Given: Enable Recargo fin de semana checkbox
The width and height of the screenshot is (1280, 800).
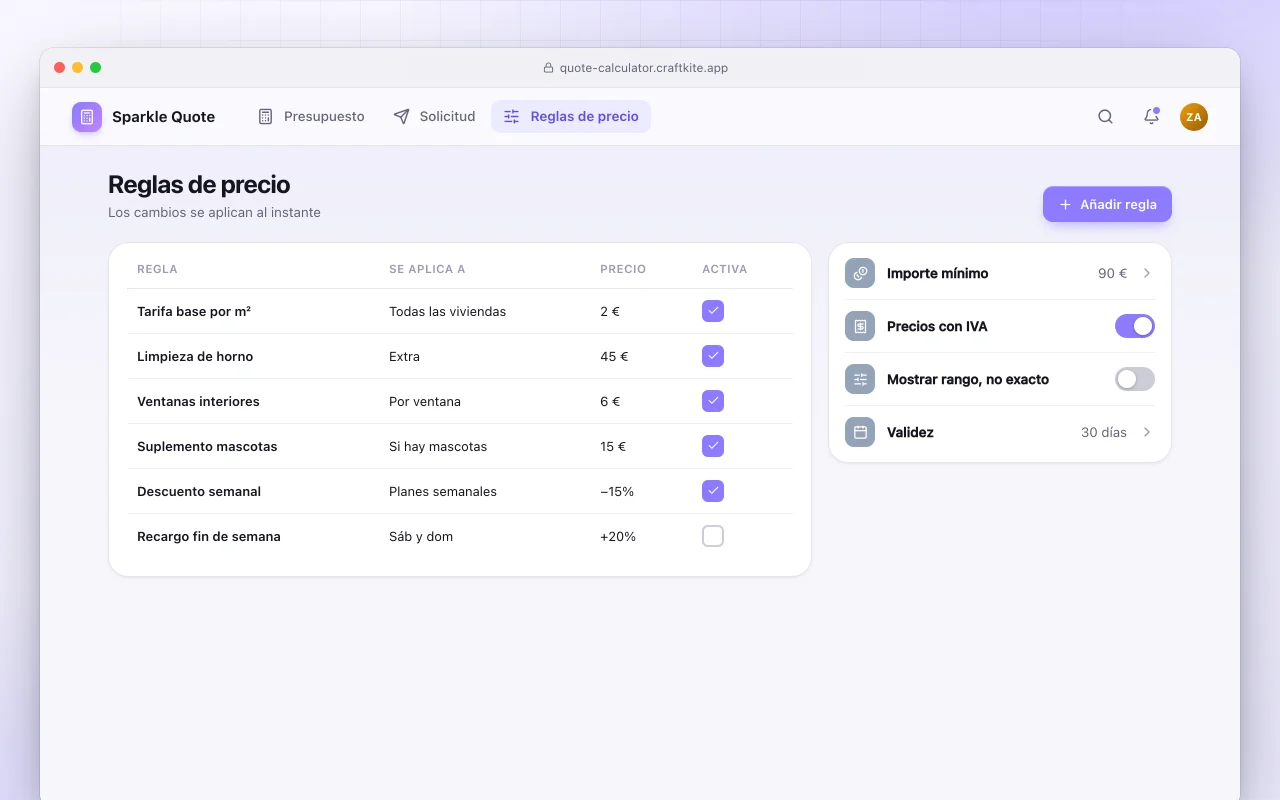Looking at the screenshot, I should [x=713, y=536].
